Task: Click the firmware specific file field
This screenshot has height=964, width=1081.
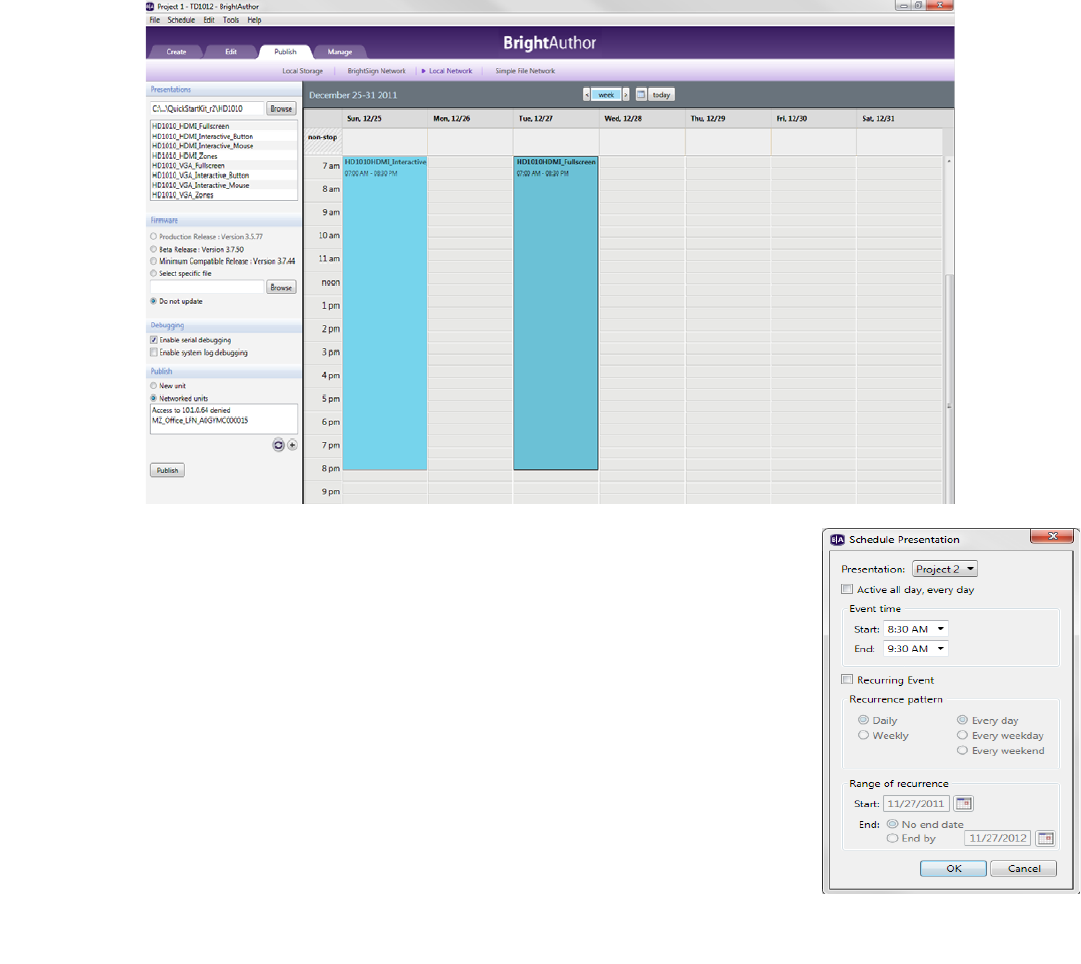Action: coord(207,288)
